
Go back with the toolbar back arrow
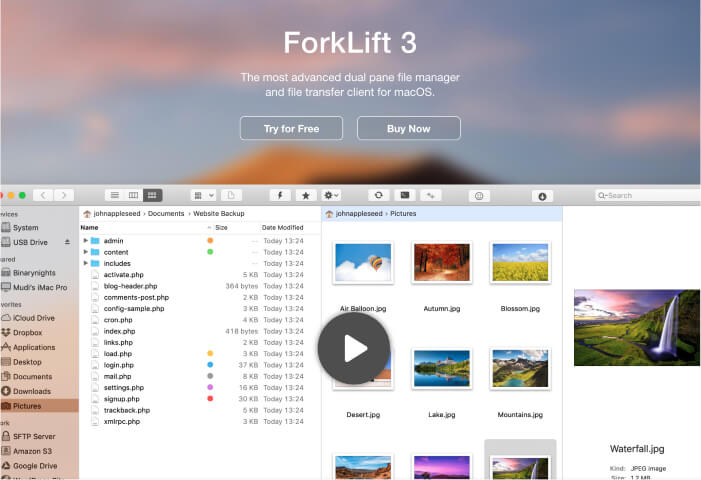(x=43, y=195)
